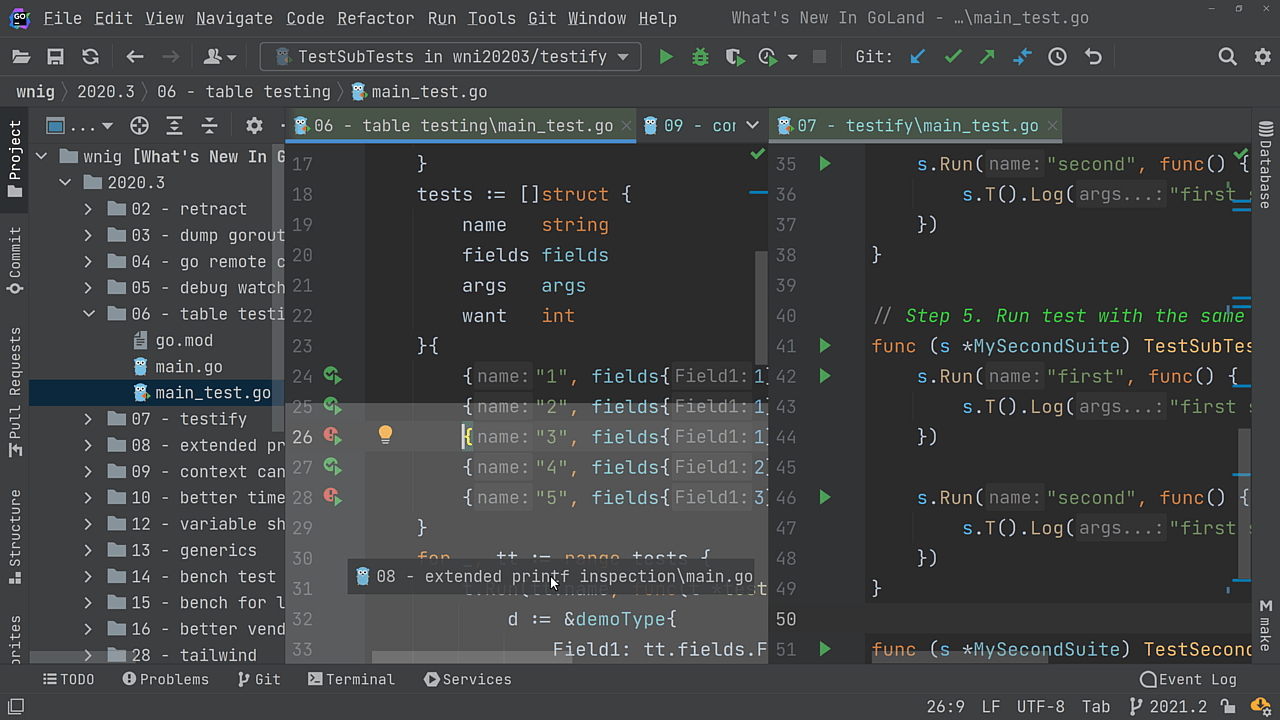This screenshot has width=1280, height=720.
Task: Commit changes via the green checkmark icon
Action: click(x=952, y=57)
